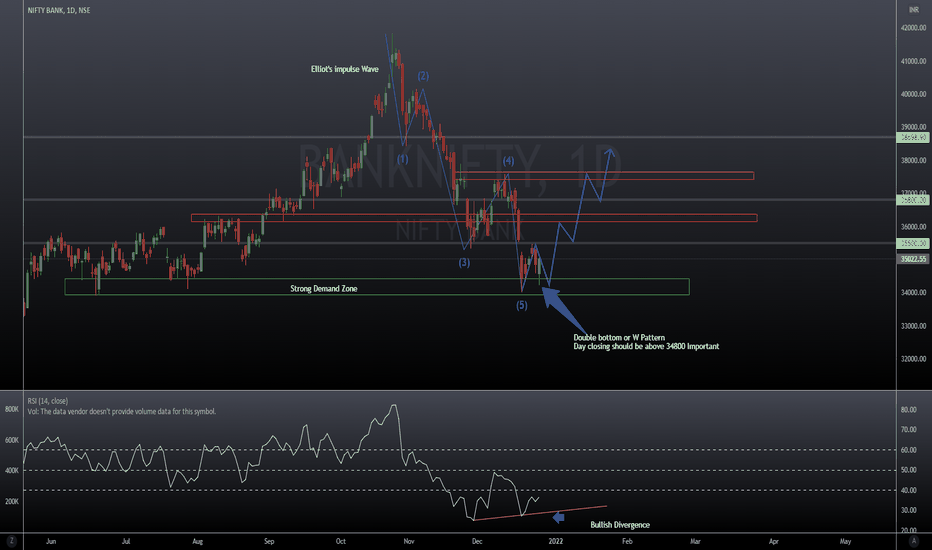
Task: Click the Feb label on the time axis
Action: (627, 541)
